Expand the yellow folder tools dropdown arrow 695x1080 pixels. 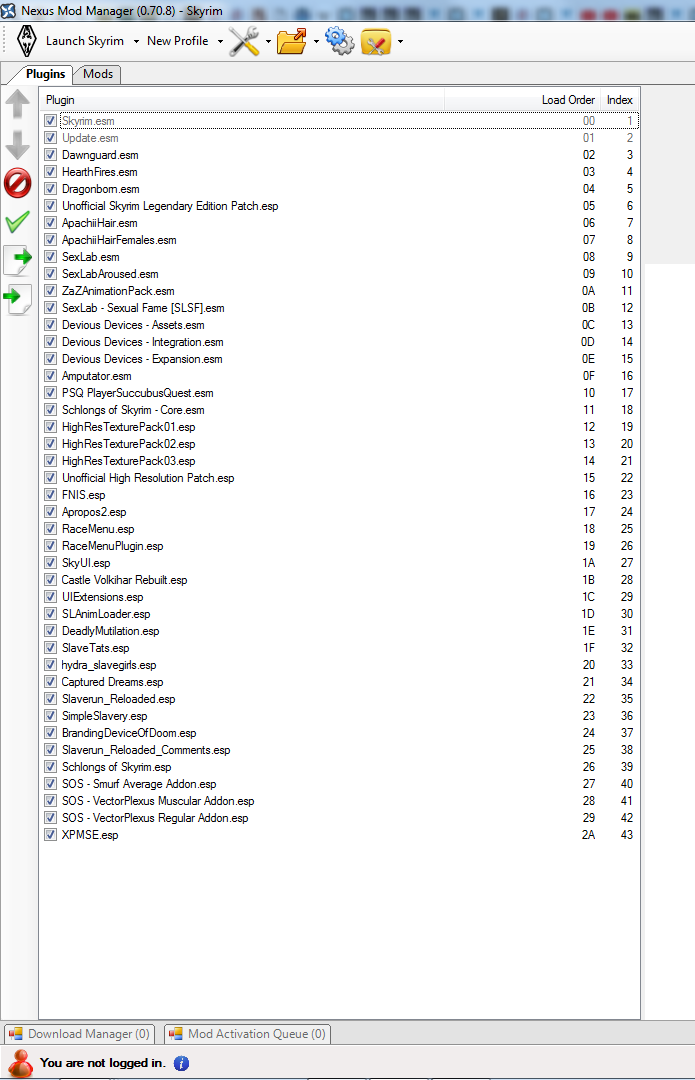[400, 41]
